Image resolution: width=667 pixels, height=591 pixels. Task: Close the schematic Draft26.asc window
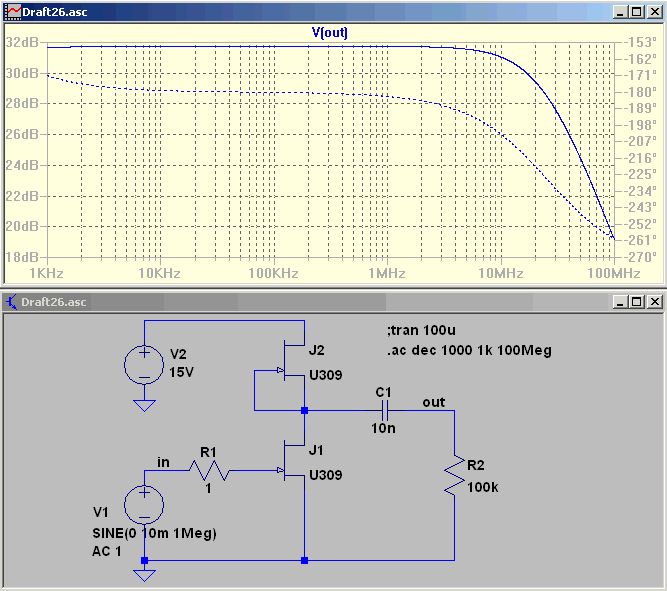(655, 302)
